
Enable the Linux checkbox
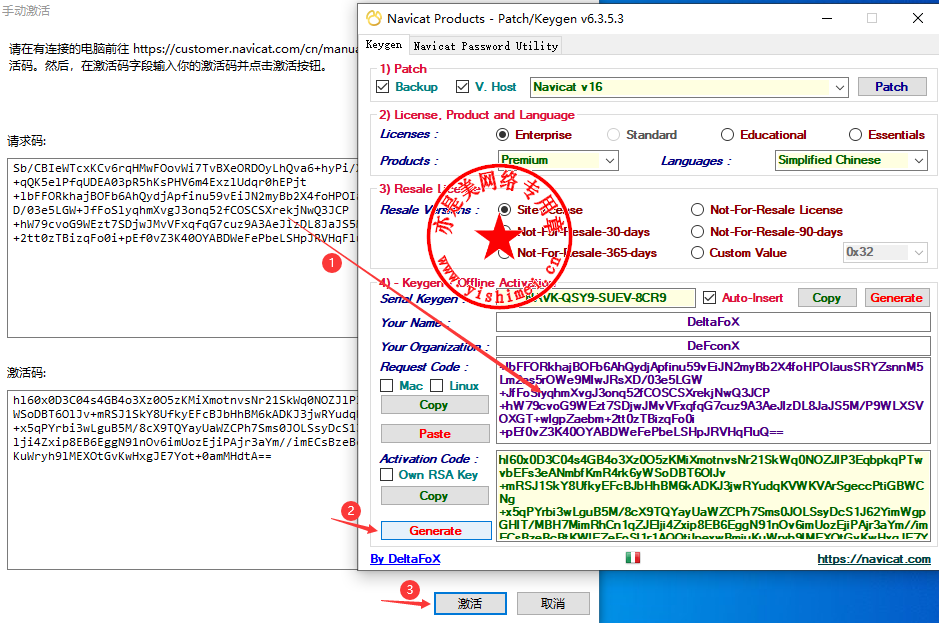coord(437,386)
